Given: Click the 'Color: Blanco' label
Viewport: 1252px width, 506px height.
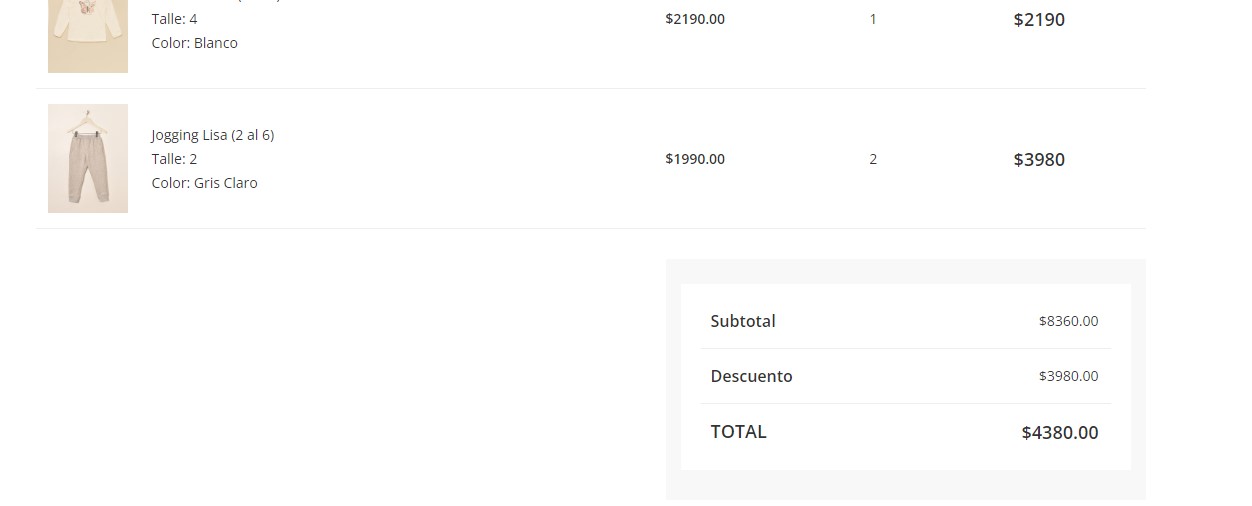Looking at the screenshot, I should (x=194, y=43).
